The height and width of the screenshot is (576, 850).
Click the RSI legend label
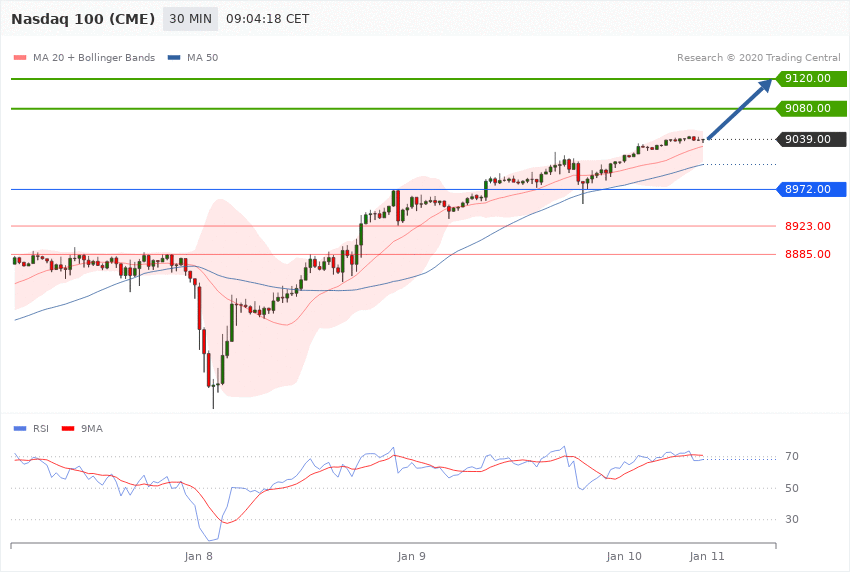pos(41,429)
